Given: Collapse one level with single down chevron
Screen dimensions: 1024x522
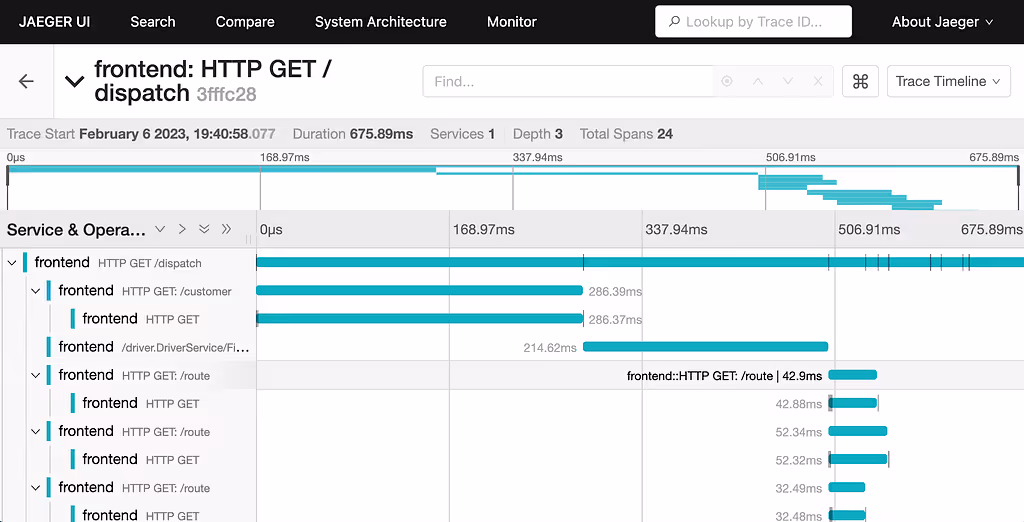Looking at the screenshot, I should (x=160, y=229).
